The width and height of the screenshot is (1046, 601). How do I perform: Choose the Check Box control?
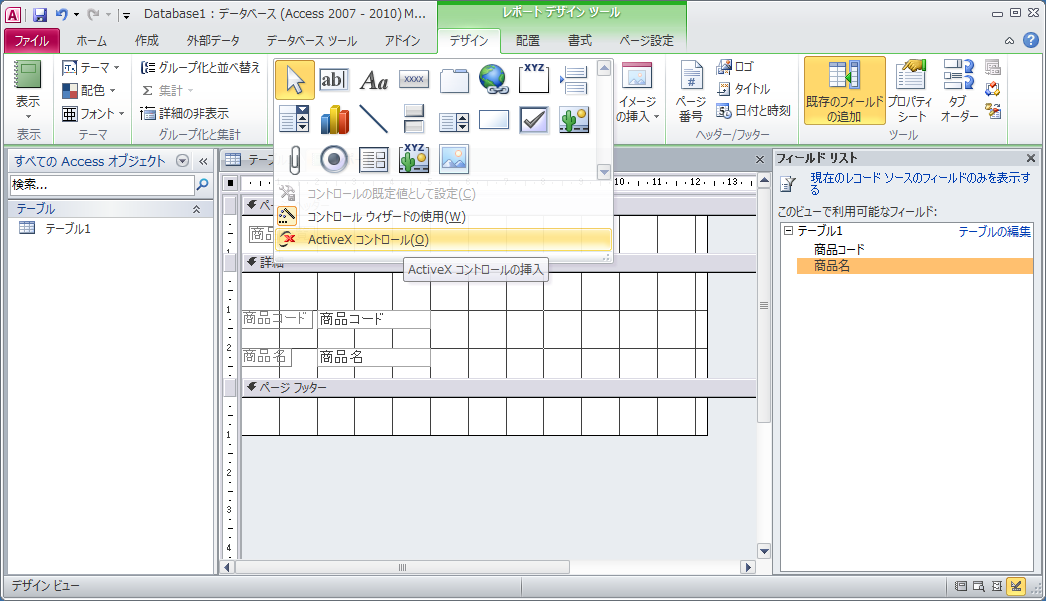click(x=534, y=120)
